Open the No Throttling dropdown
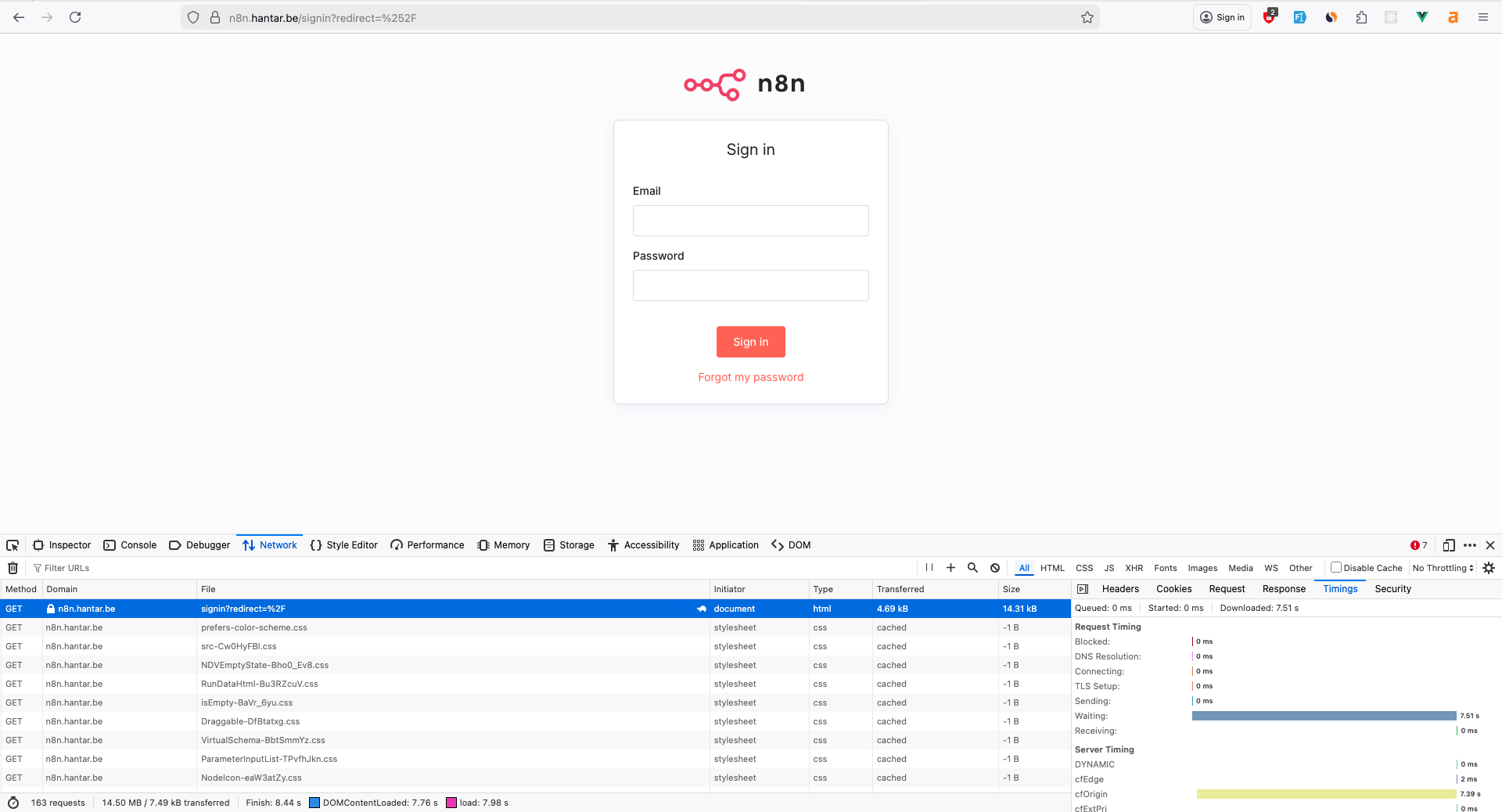The image size is (1502, 812). click(1443, 568)
